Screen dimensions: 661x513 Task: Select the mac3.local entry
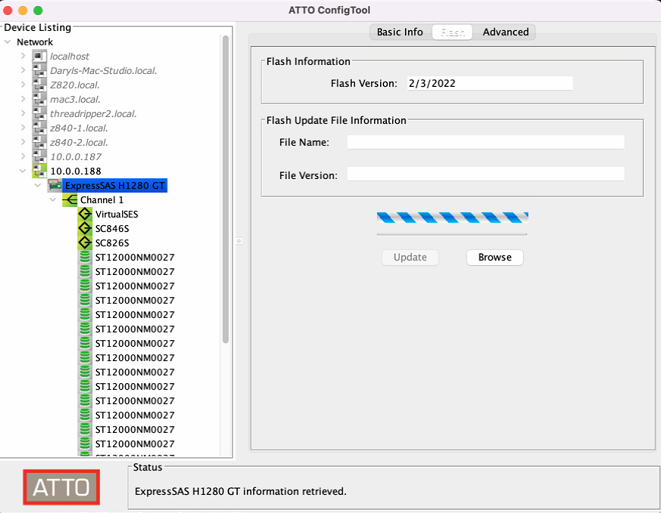tap(75, 99)
